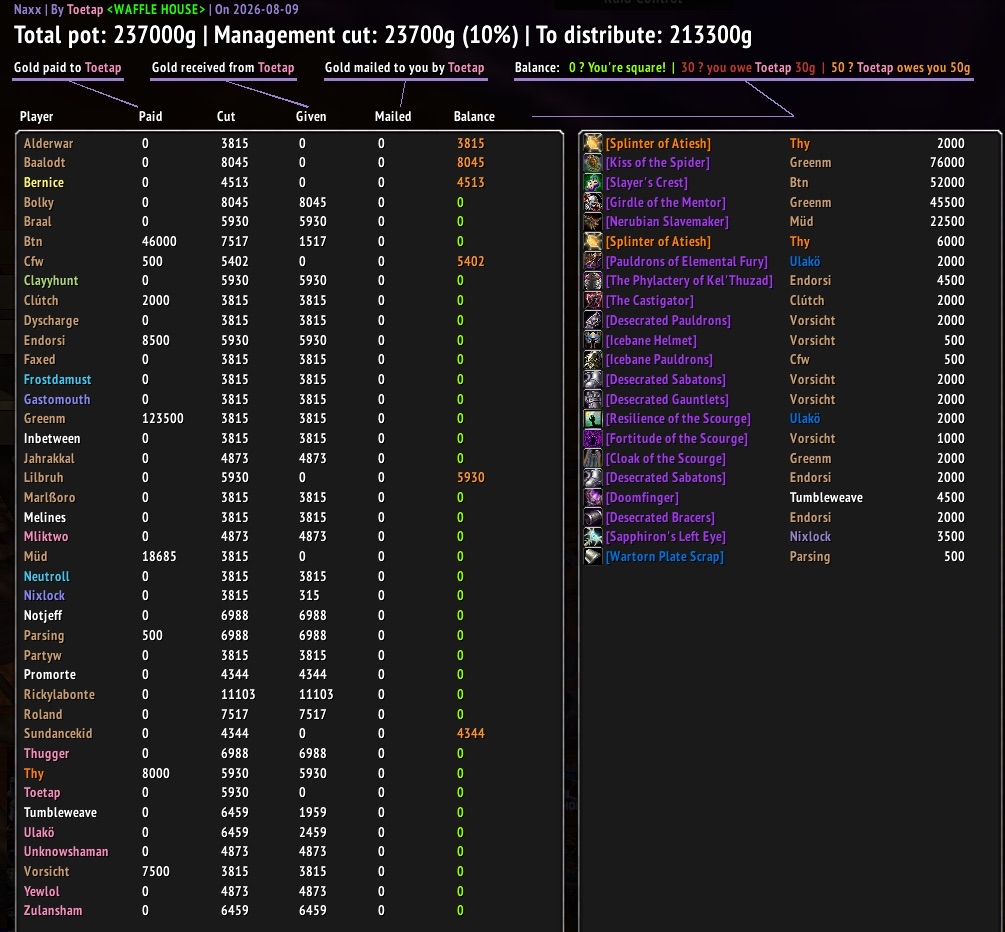Click the Total pot 237000g header text
The height and width of the screenshot is (932, 1005).
coord(104,35)
